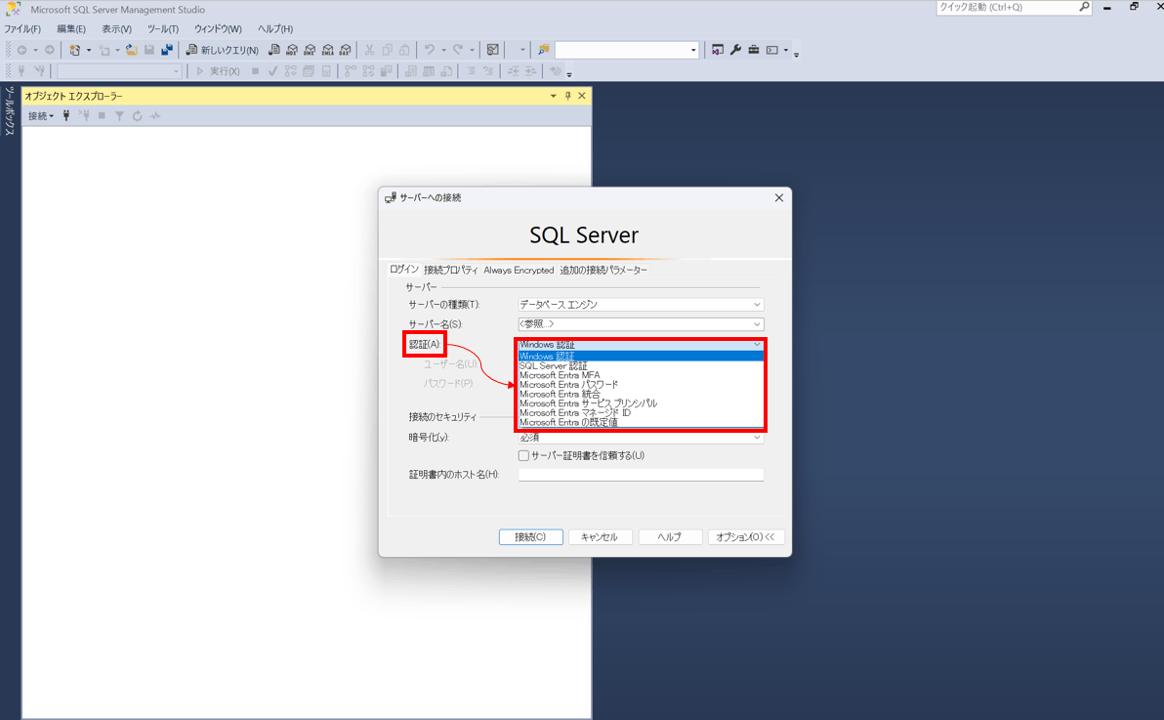The width and height of the screenshot is (1164, 720).
Task: Open the ヘルプ(H) menu
Action: pyautogui.click(x=275, y=29)
